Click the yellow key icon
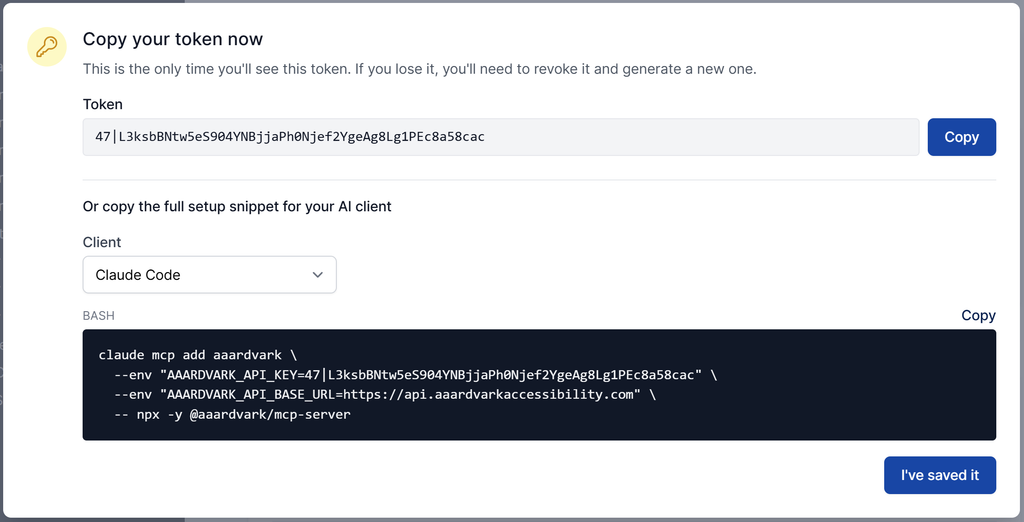Screen dimensions: 1024x522 click(x=46, y=46)
